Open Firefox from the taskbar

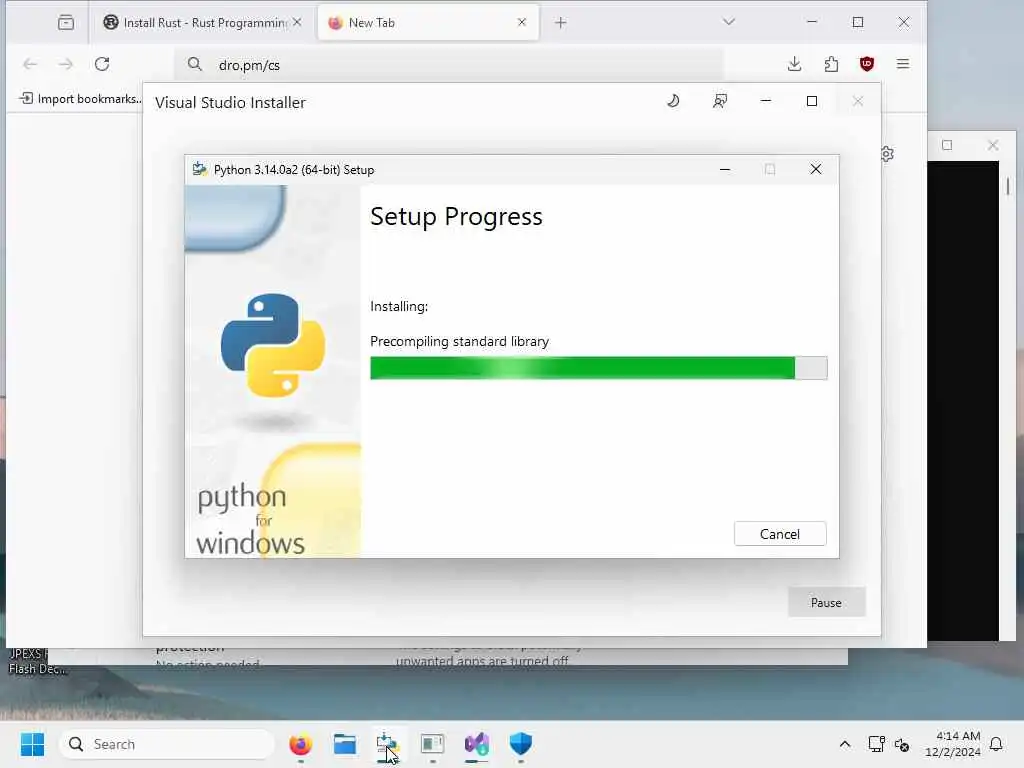tap(300, 744)
